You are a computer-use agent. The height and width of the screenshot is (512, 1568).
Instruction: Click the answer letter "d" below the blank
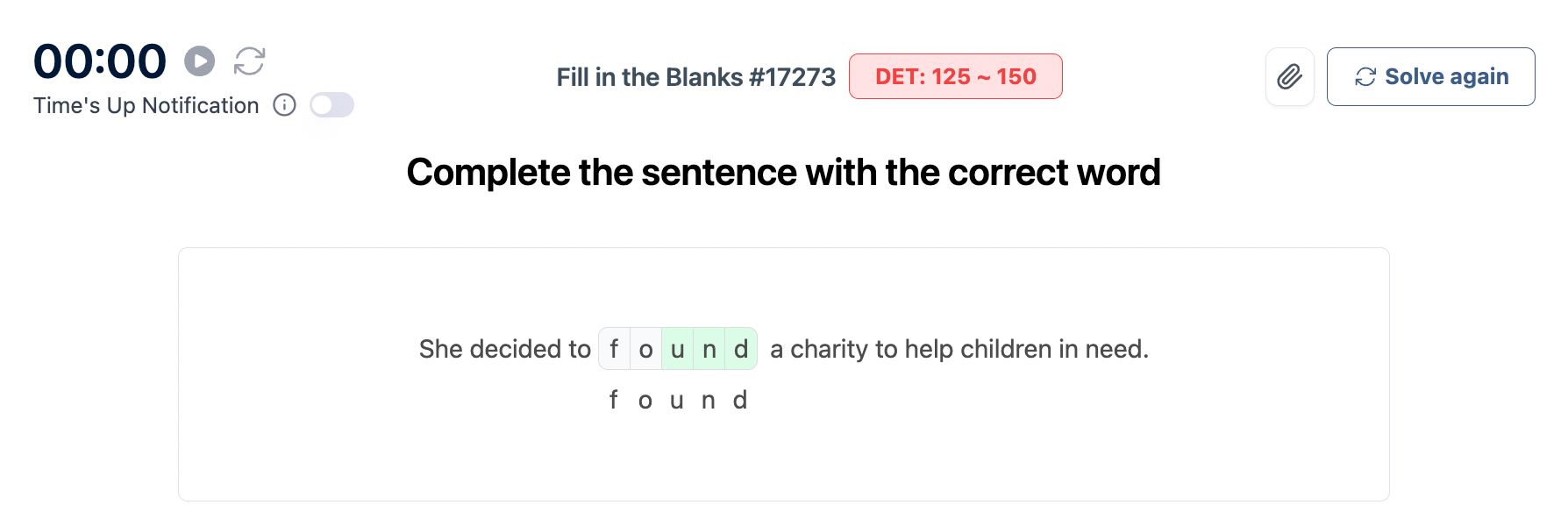point(740,401)
